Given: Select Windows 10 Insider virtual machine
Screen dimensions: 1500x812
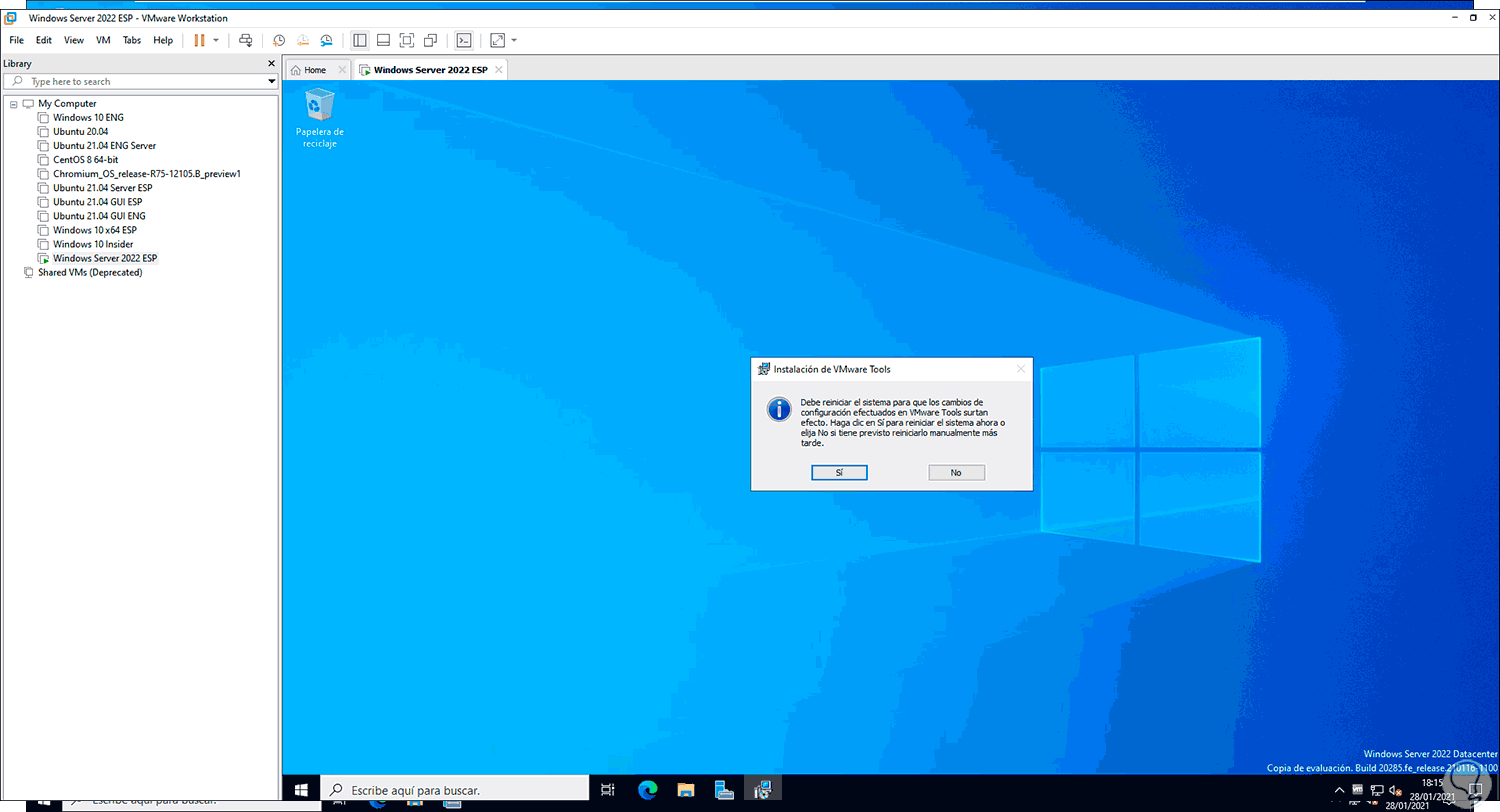Looking at the screenshot, I should 93,244.
